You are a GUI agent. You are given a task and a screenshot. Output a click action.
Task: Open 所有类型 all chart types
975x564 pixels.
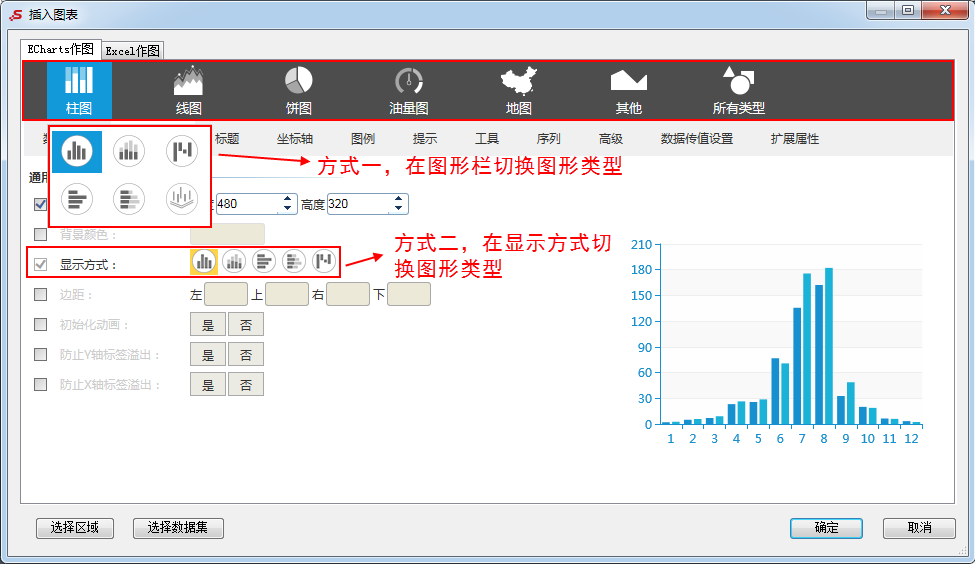tap(739, 90)
